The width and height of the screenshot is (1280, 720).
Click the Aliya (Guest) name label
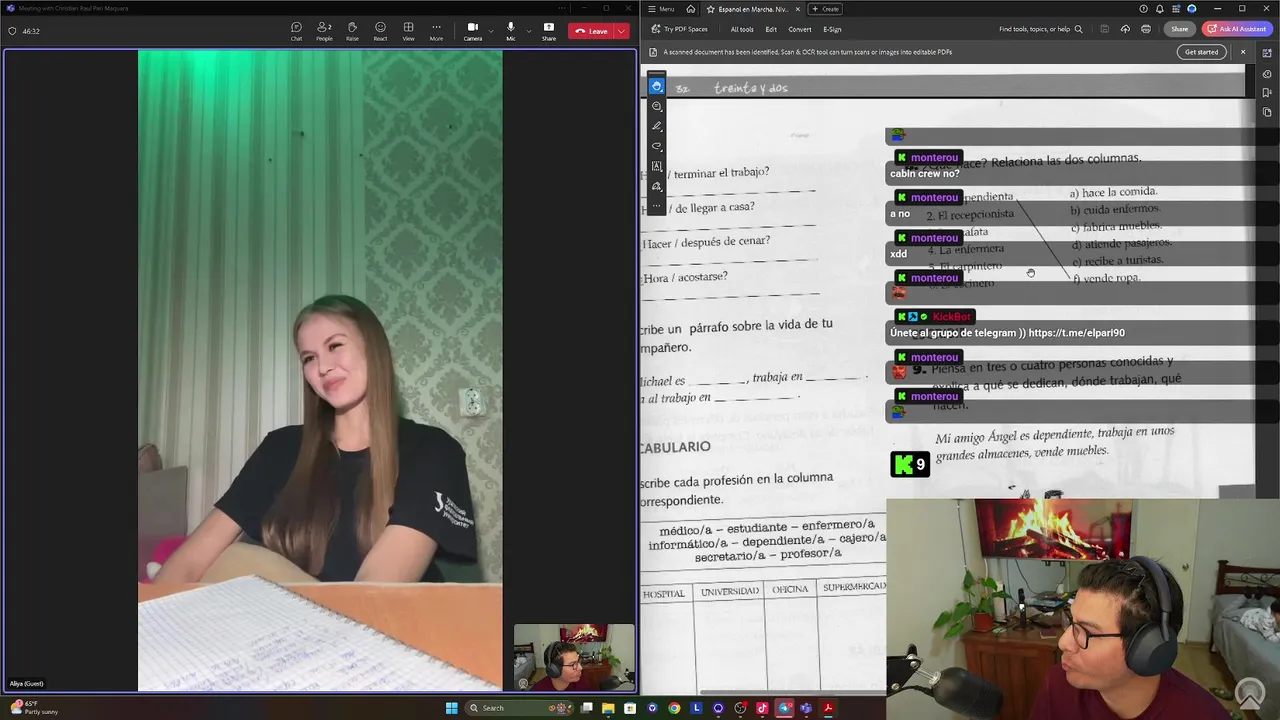click(x=27, y=684)
